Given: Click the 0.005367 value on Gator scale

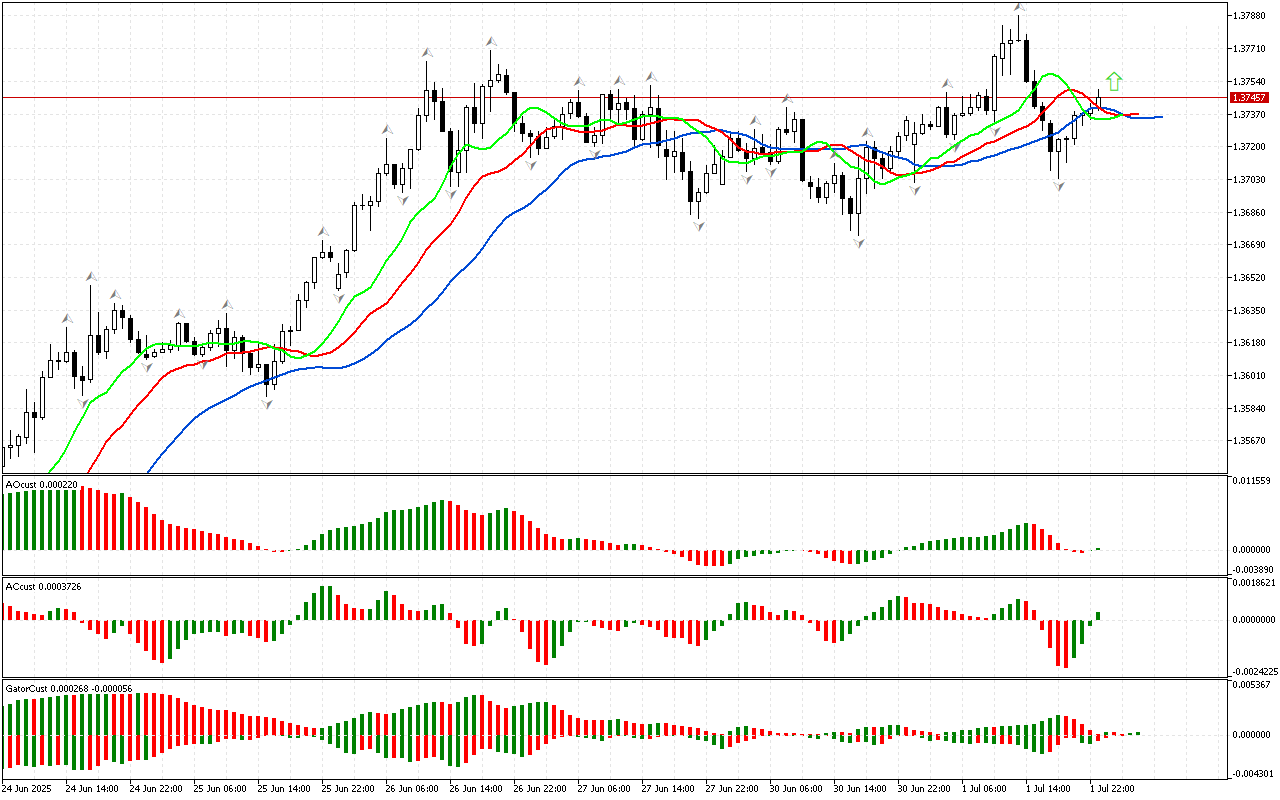Looking at the screenshot, I should [x=1254, y=685].
